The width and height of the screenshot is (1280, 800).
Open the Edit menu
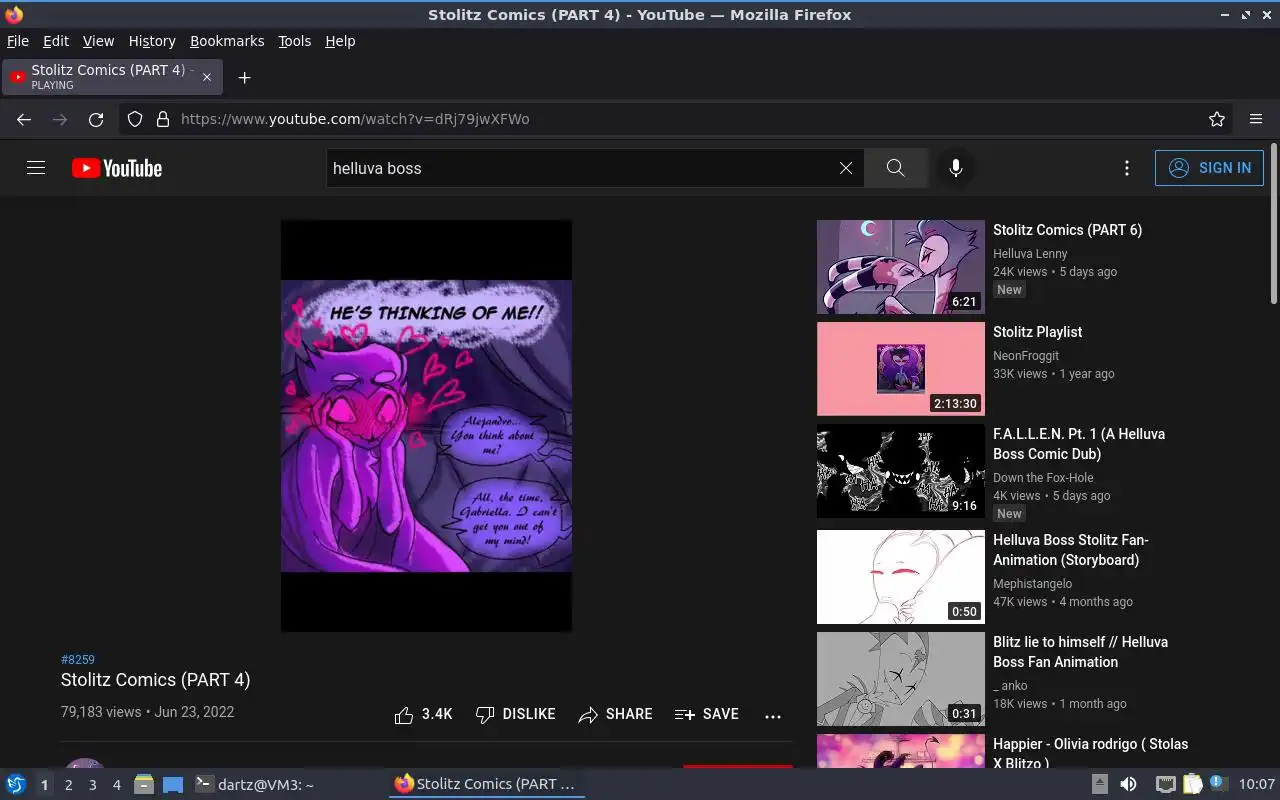(x=56, y=41)
